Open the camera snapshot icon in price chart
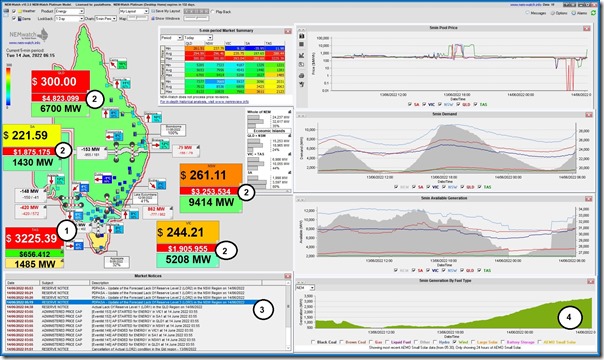This screenshot has width=604, height=360. pyautogui.click(x=302, y=36)
